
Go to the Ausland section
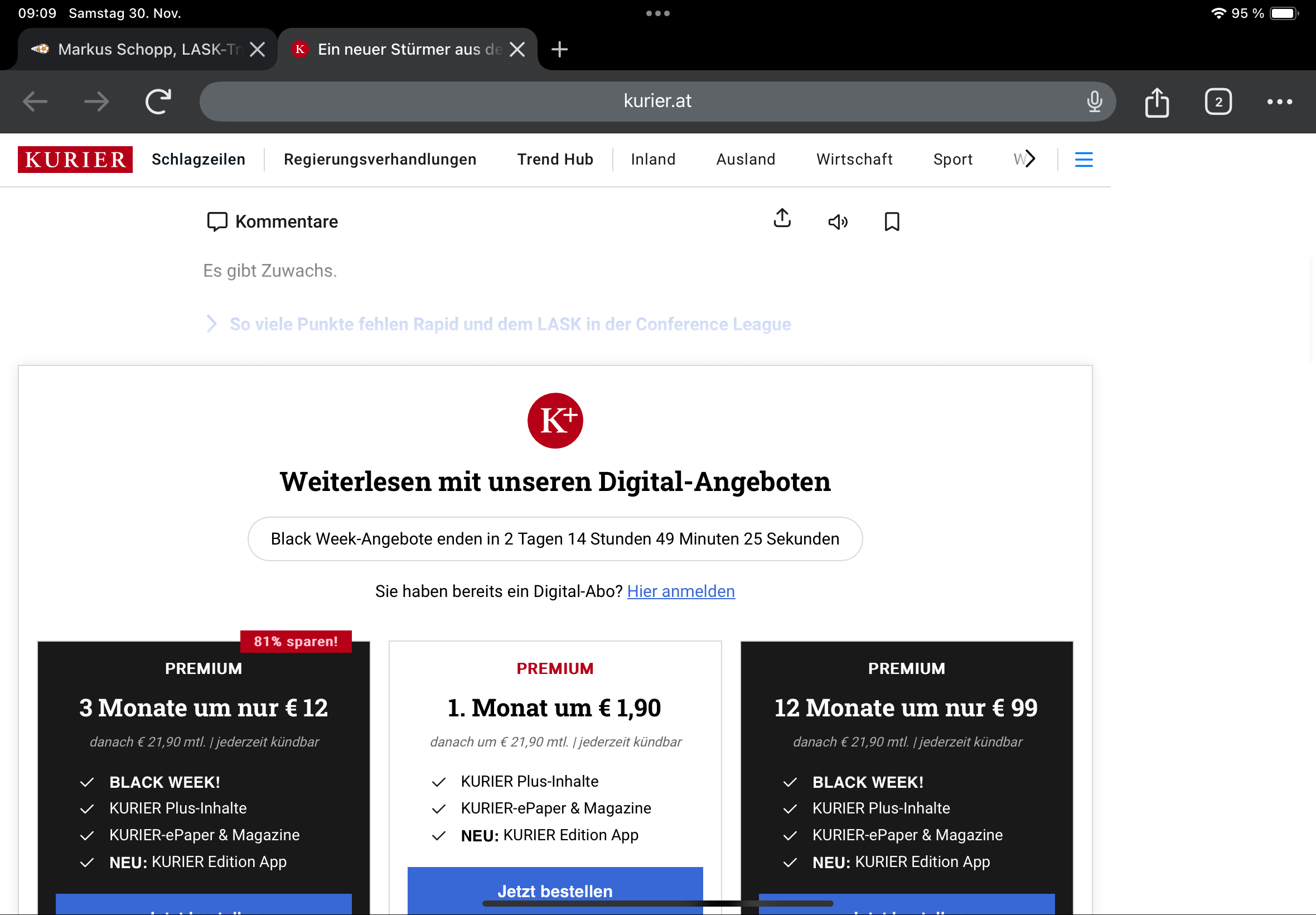[x=746, y=160]
